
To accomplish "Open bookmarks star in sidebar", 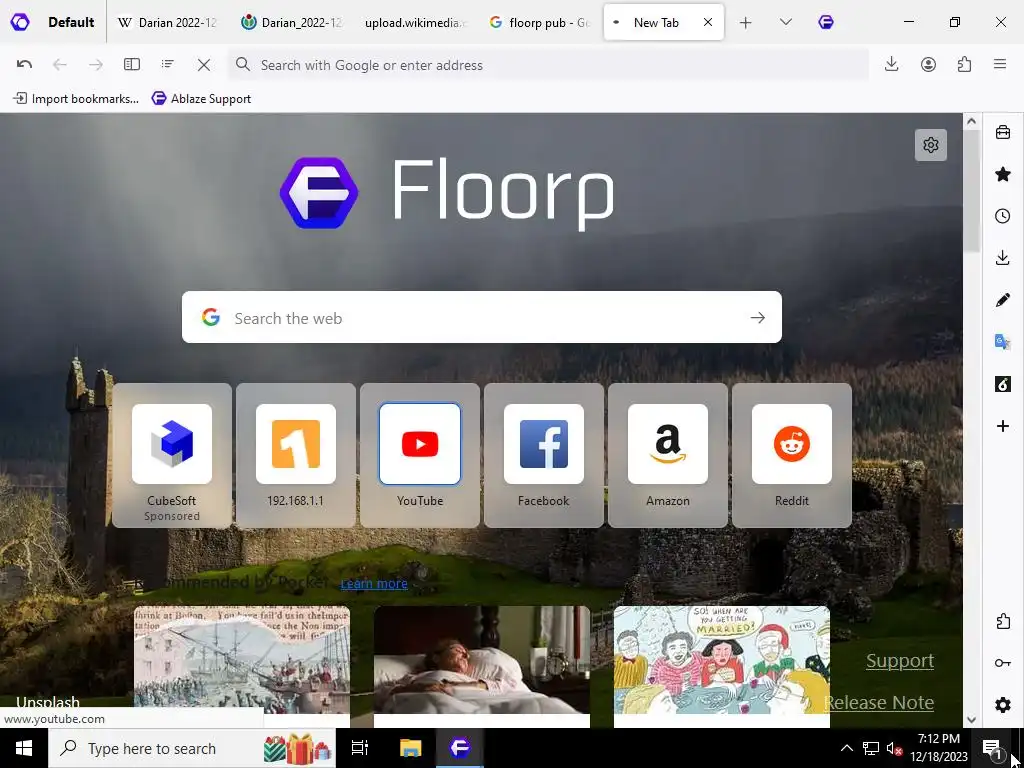I will point(1003,174).
